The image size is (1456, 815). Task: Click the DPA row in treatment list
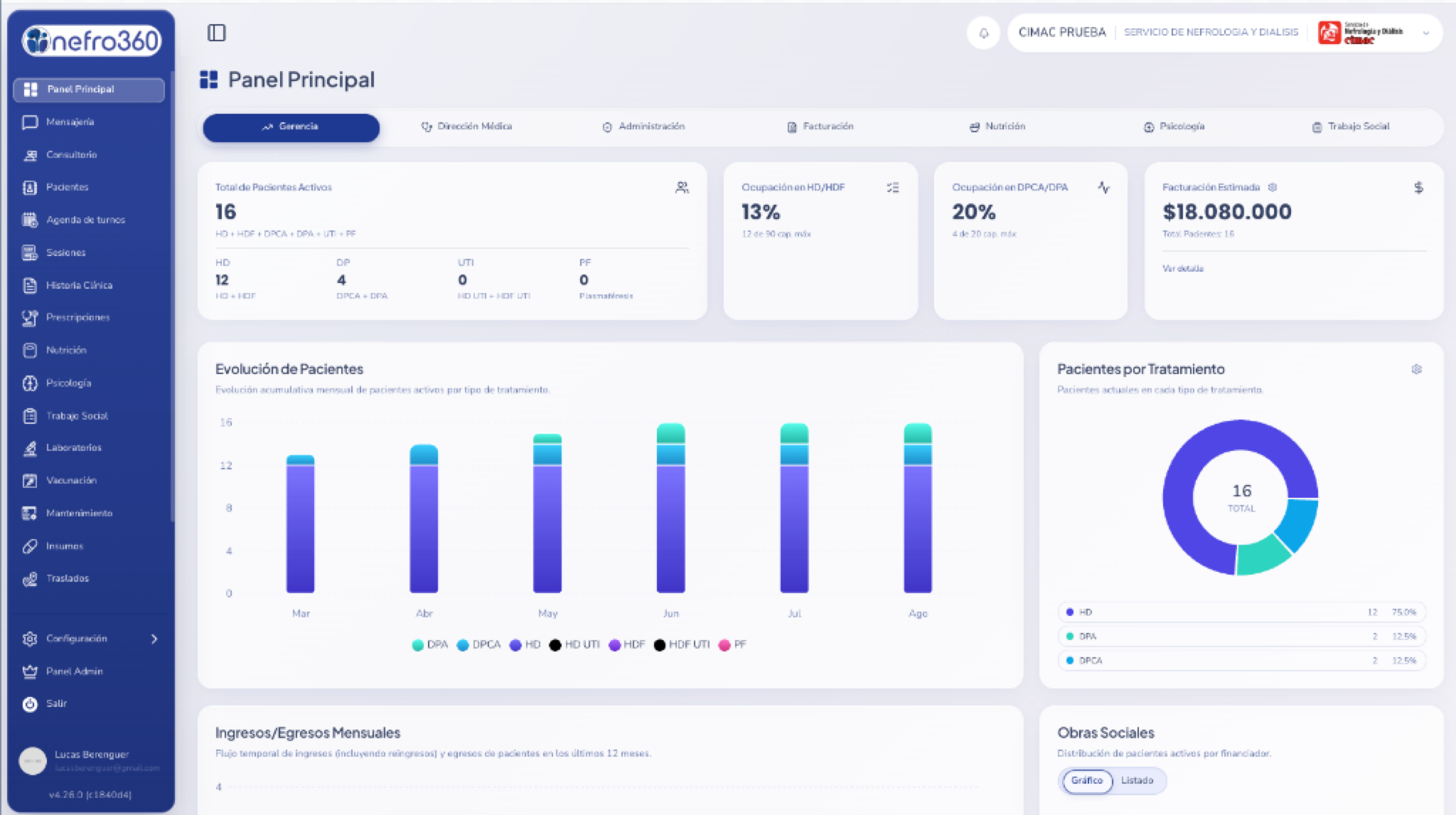tap(1241, 636)
